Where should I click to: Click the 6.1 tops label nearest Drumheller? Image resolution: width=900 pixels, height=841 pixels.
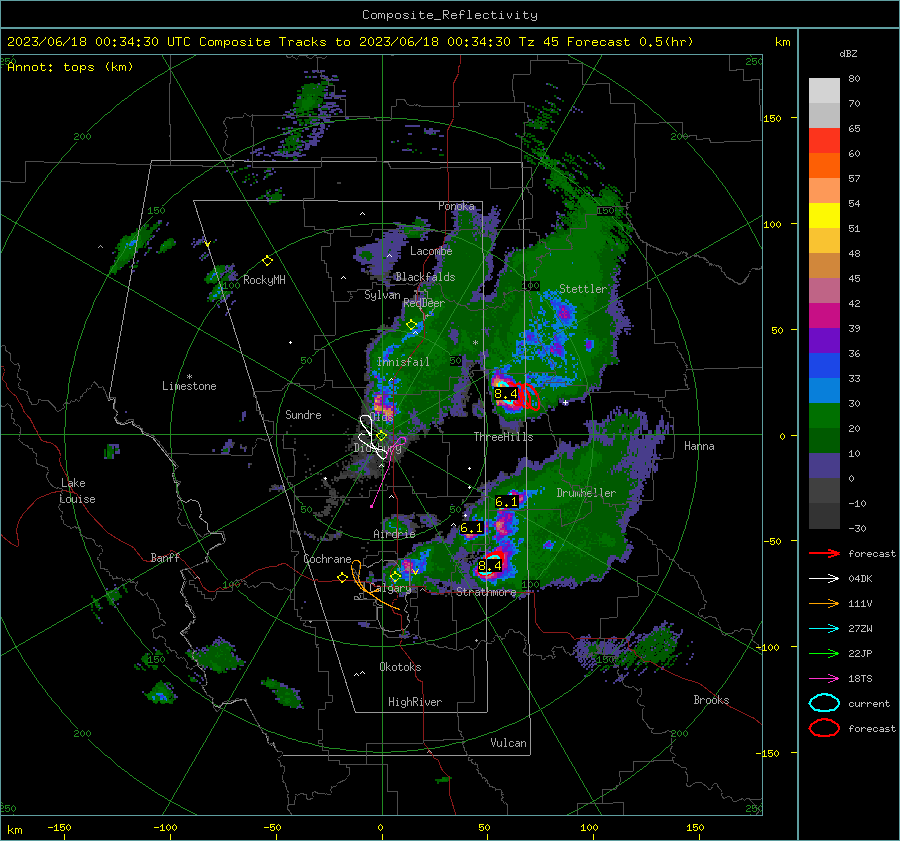506,502
